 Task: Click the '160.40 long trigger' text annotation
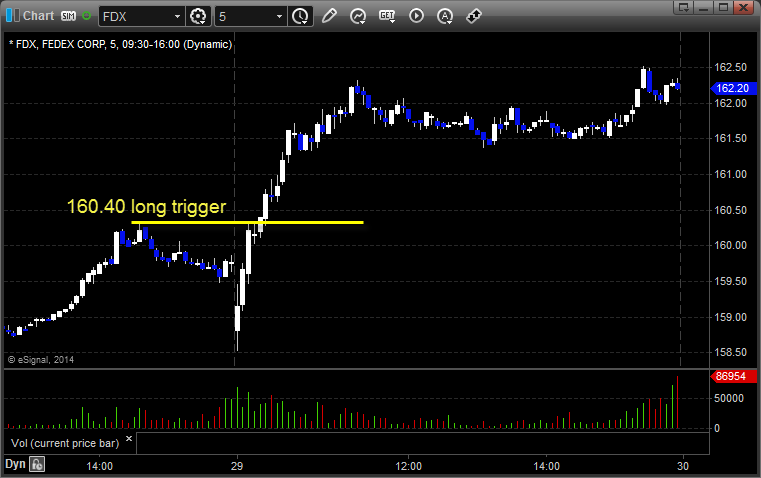(146, 207)
